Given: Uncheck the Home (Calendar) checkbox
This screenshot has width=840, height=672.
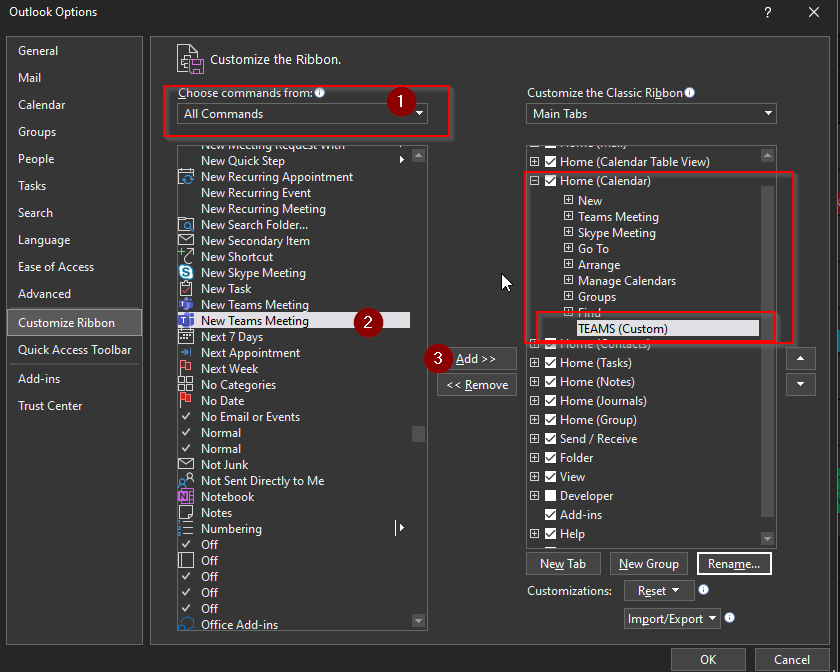Looking at the screenshot, I should tap(550, 181).
